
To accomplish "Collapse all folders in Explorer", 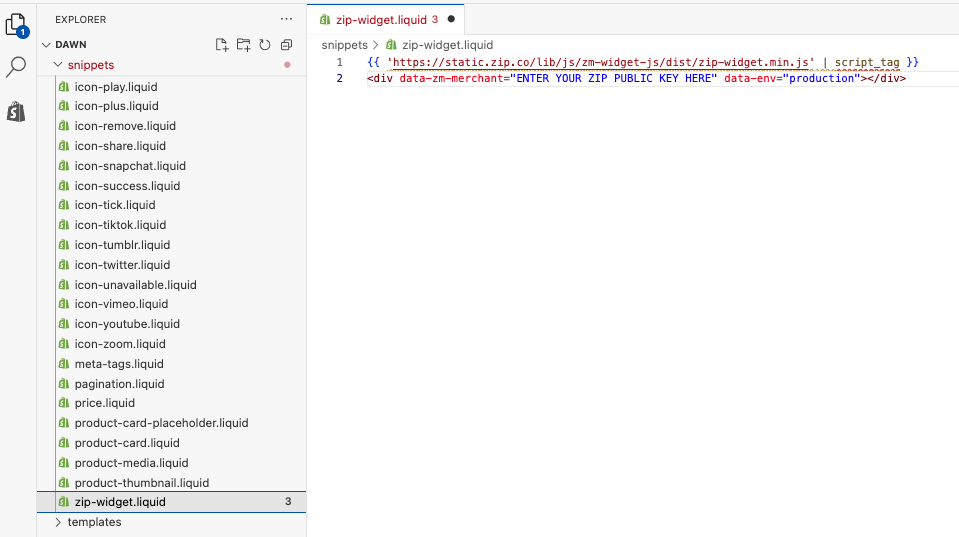I will 286,45.
